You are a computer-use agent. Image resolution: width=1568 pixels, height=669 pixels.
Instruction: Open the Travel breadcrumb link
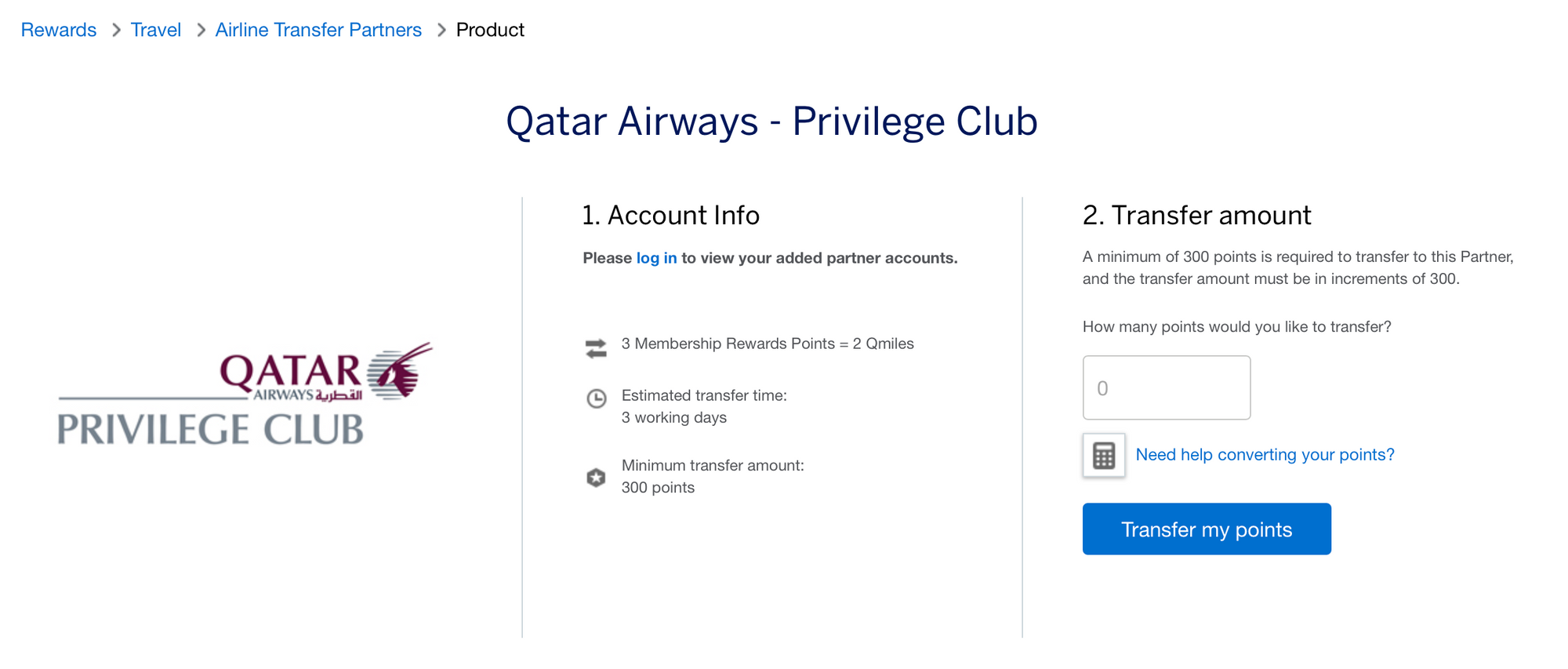tap(155, 30)
